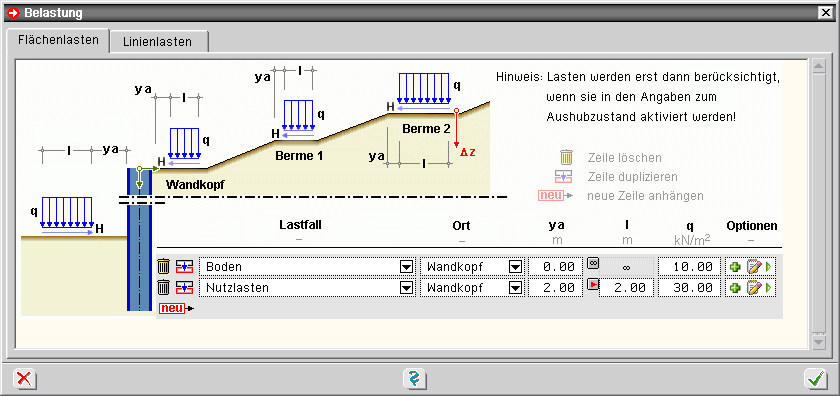Toggle red length button in Nutzlasten row
The width and height of the screenshot is (840, 396).
pyautogui.click(x=593, y=285)
